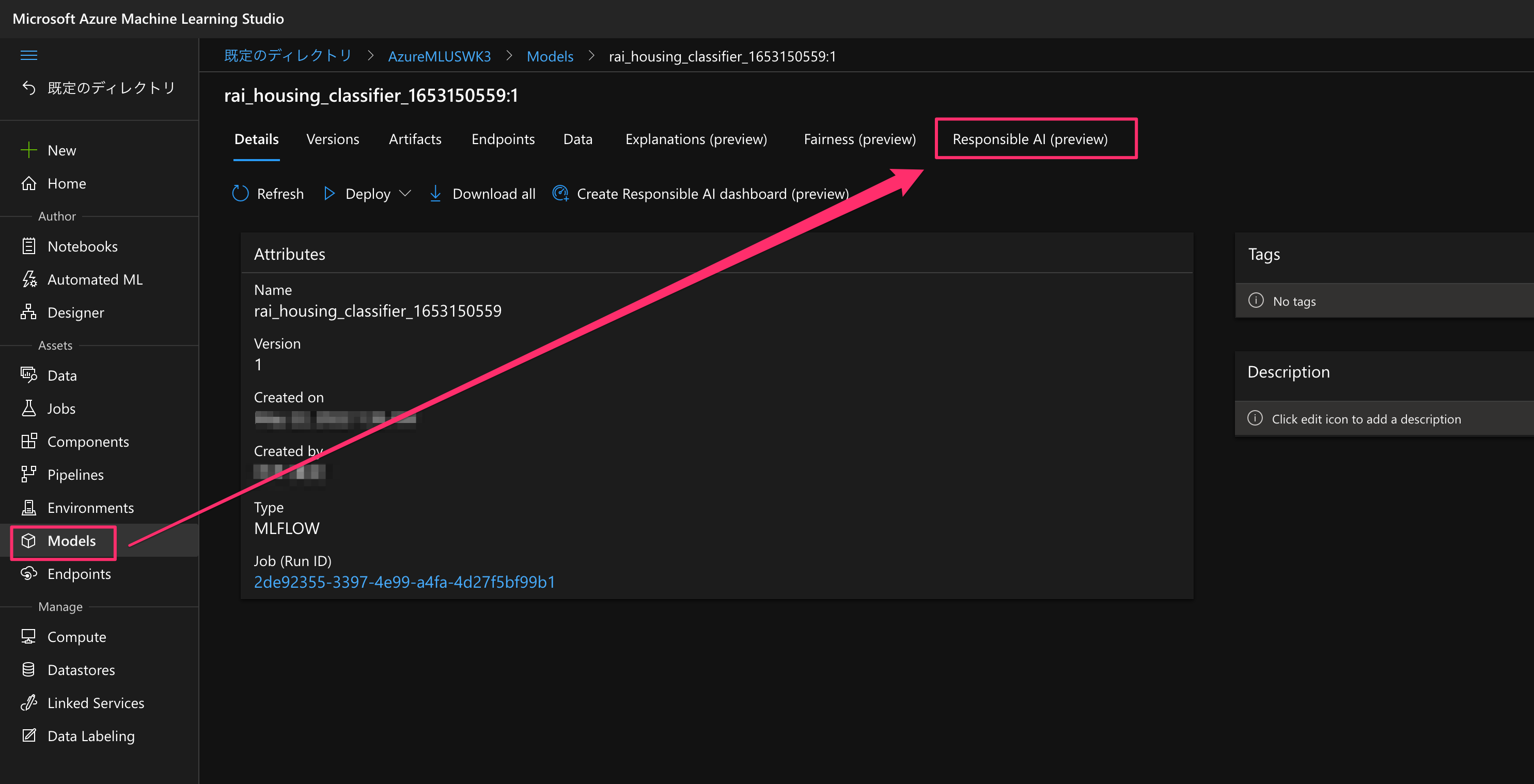
Task: Expand the Deploy dropdown chevron
Action: coord(405,194)
